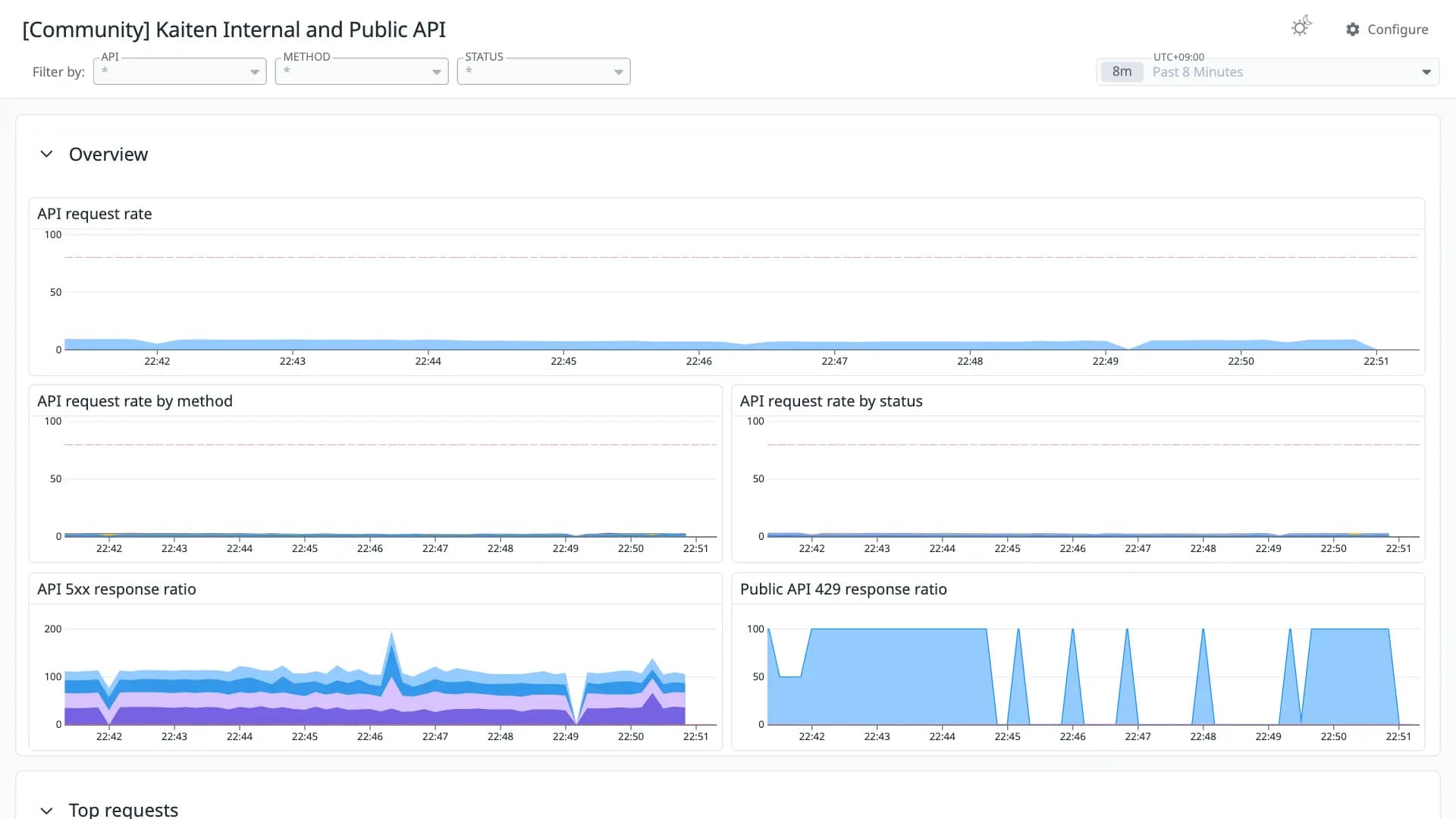Click the API 5xx response ratio title
This screenshot has height=819, width=1456.
(x=117, y=589)
